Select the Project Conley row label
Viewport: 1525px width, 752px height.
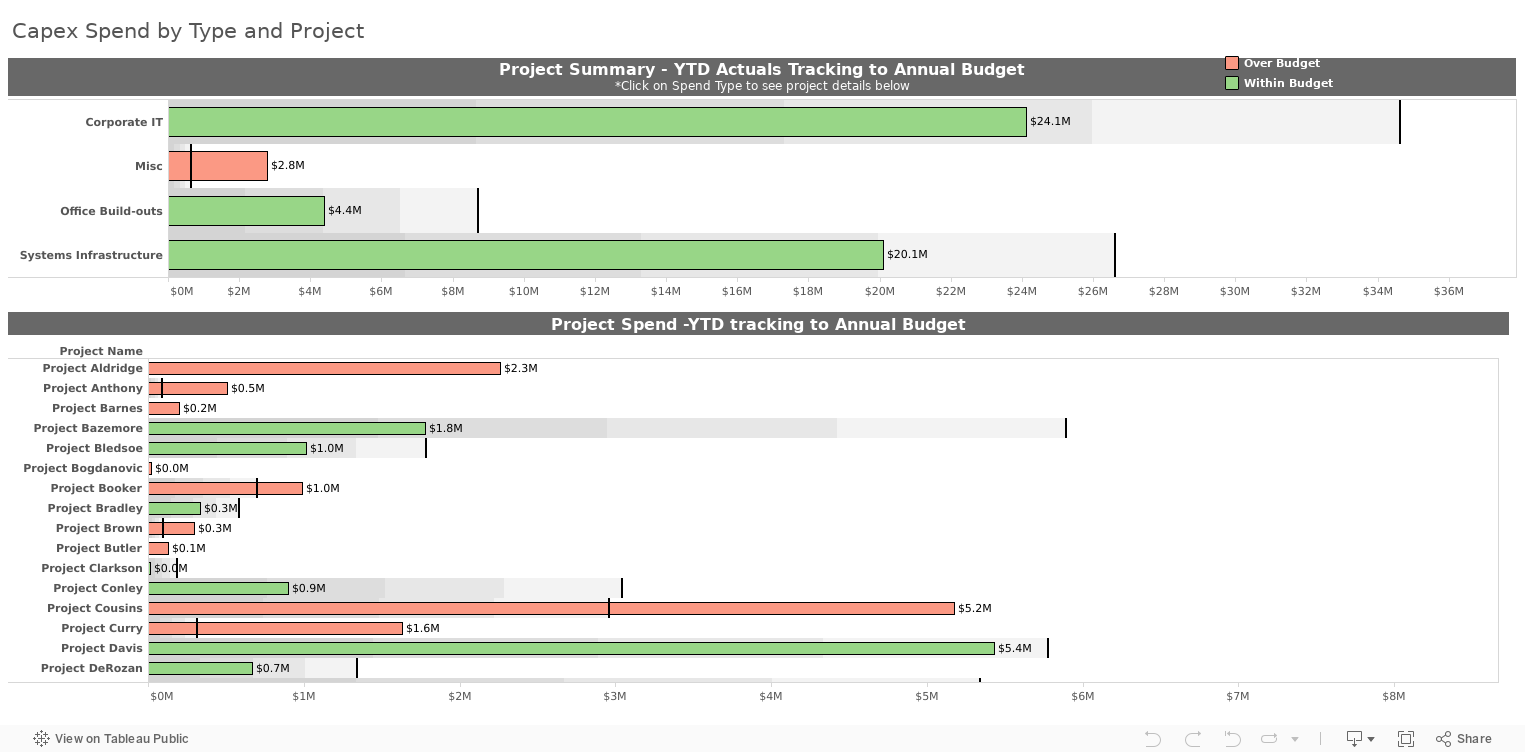(98, 588)
